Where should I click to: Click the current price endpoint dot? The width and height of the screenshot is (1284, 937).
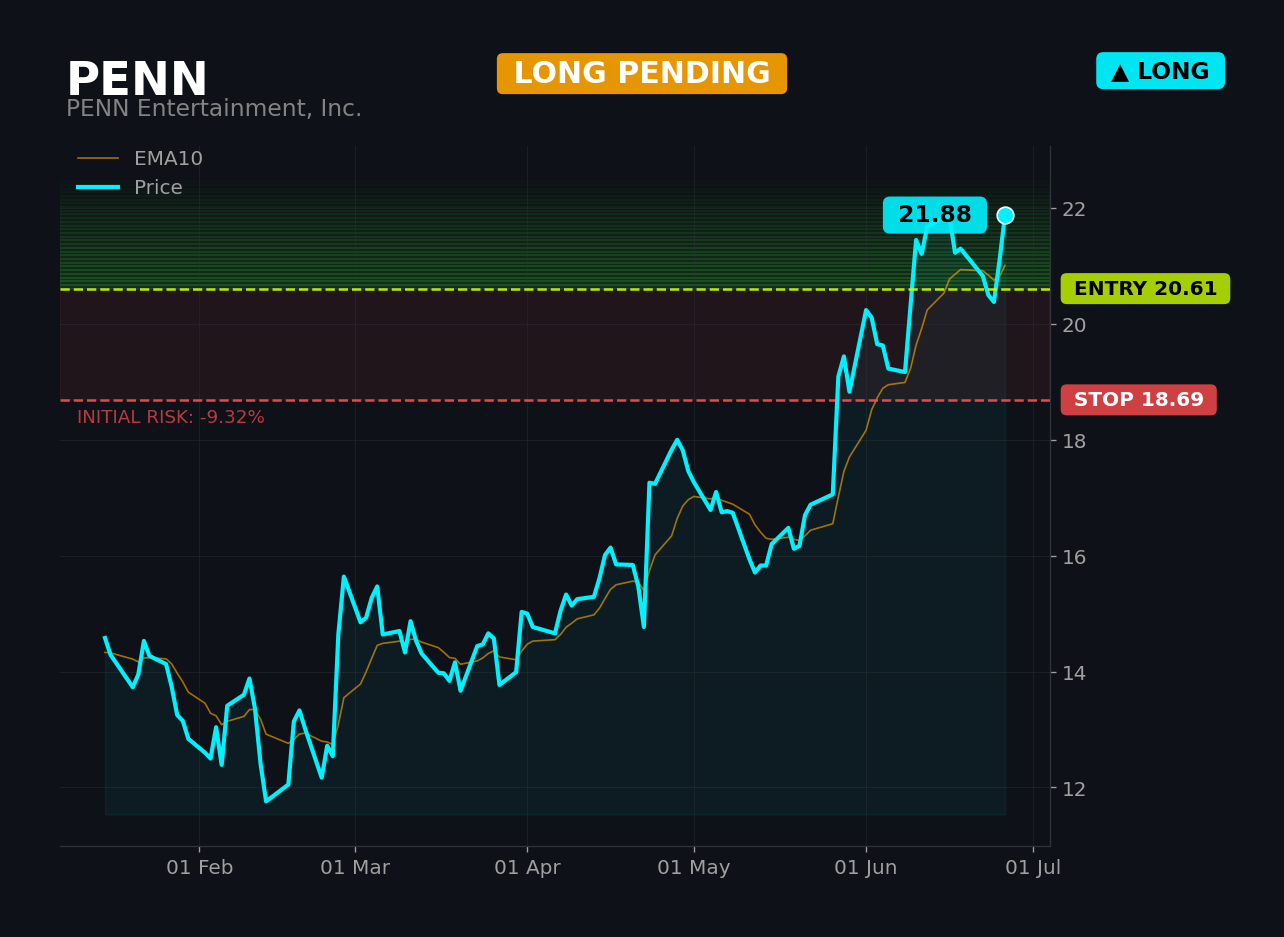click(x=1005, y=215)
